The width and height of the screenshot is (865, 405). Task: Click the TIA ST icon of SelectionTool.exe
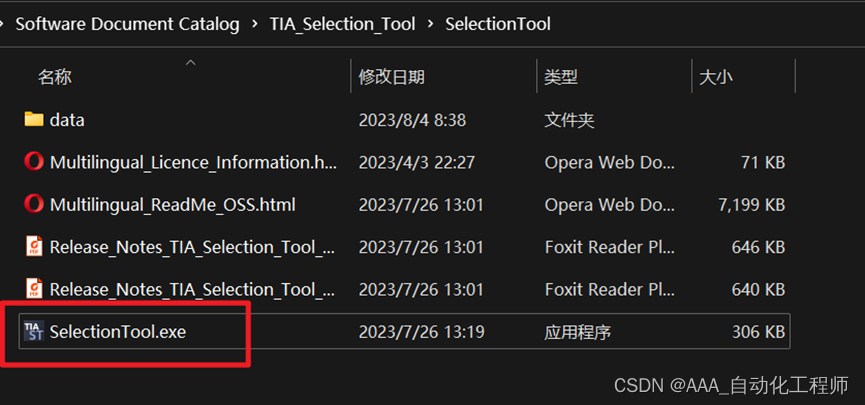click(x=34, y=331)
